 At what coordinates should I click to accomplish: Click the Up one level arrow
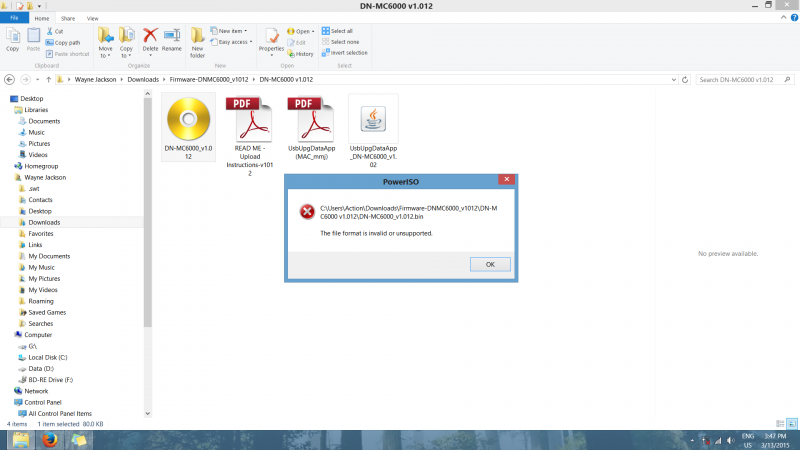pyautogui.click(x=48, y=80)
